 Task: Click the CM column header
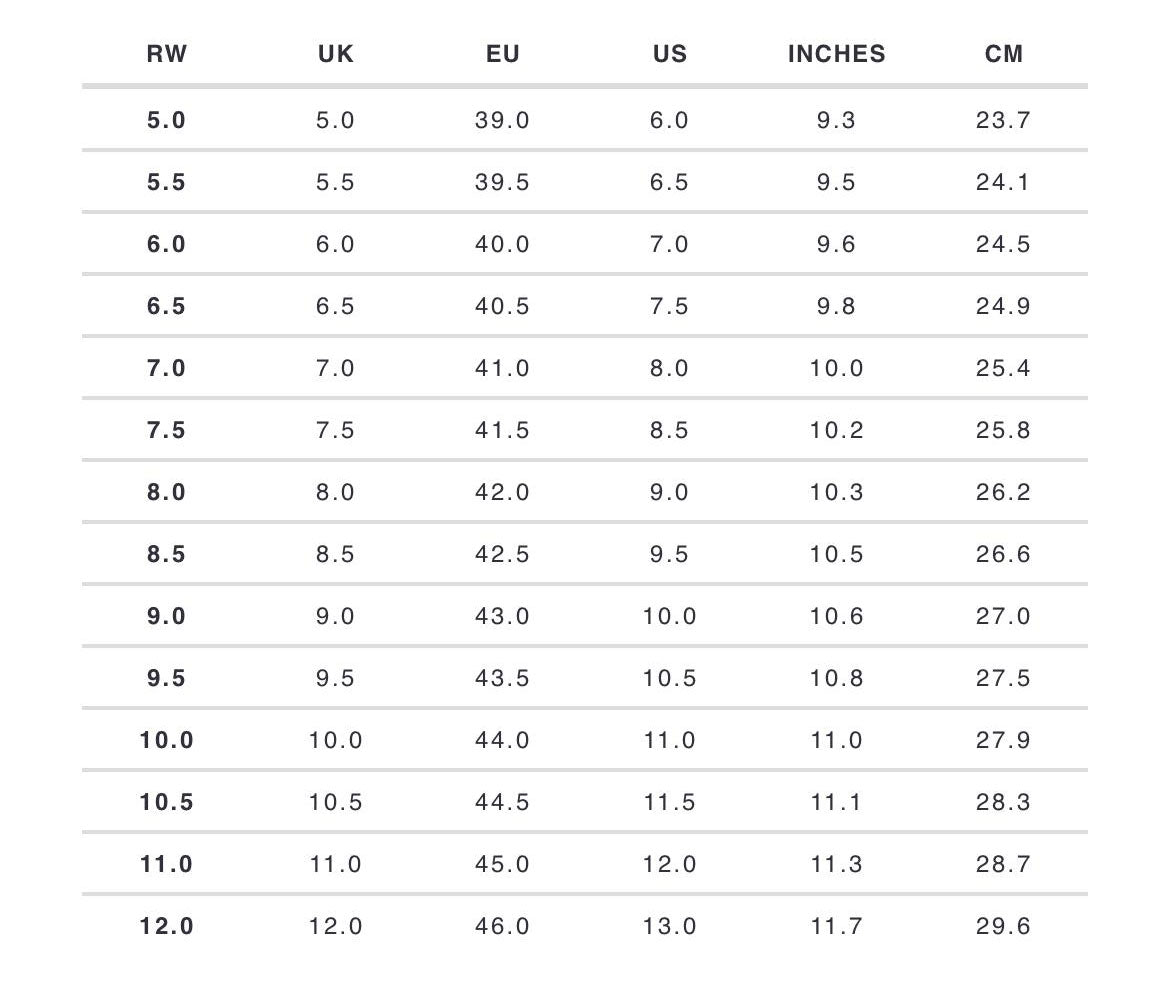tap(1003, 54)
